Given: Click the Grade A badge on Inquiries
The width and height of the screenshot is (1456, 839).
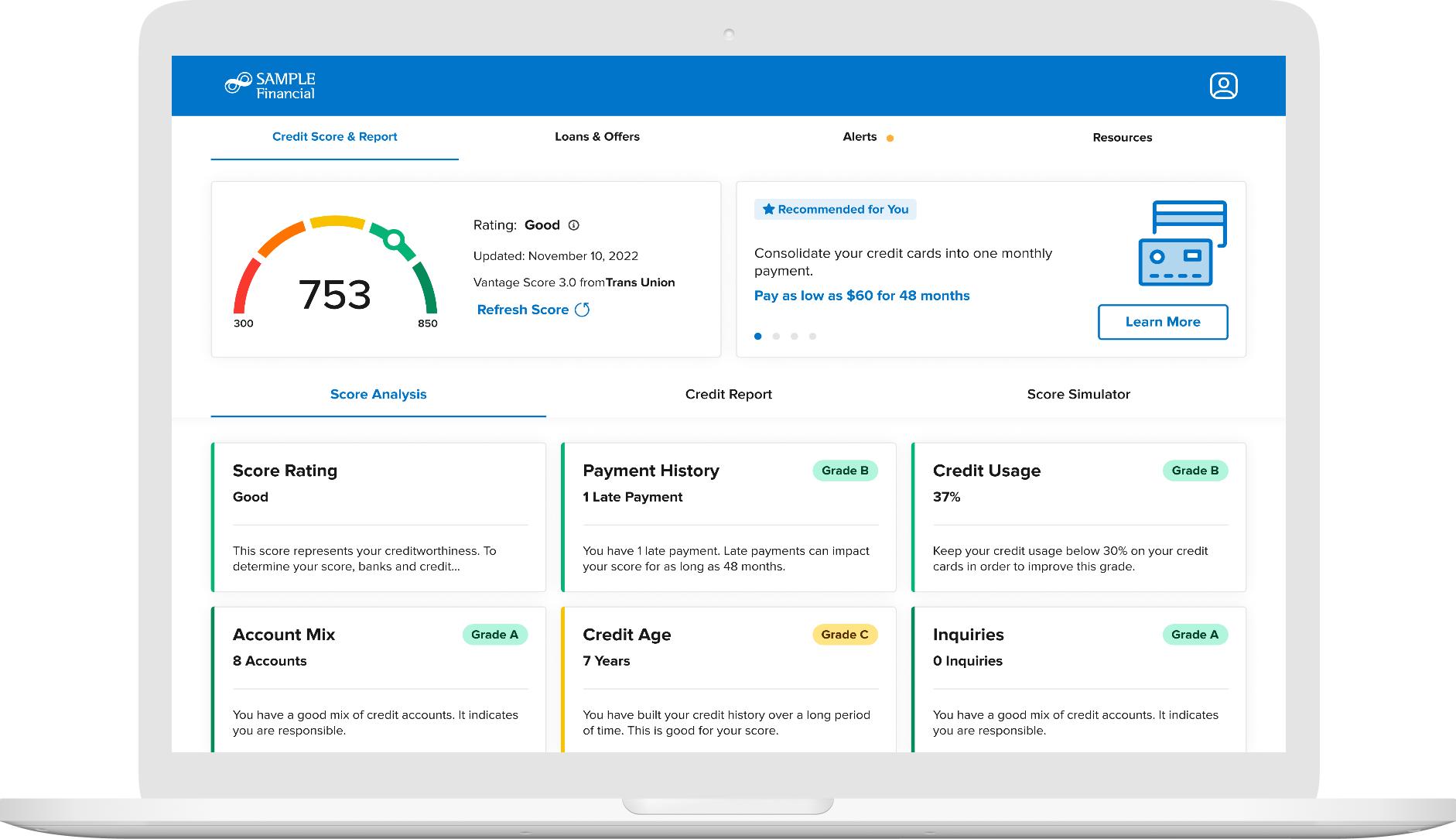Looking at the screenshot, I should [1195, 634].
